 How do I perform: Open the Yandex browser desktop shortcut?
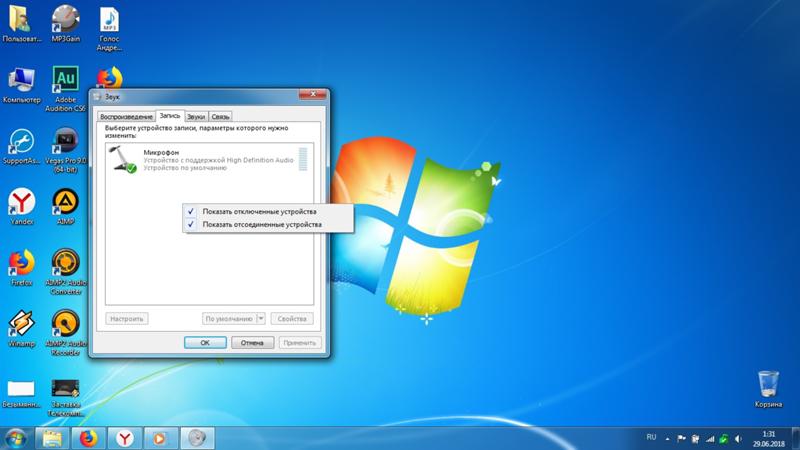(21, 207)
